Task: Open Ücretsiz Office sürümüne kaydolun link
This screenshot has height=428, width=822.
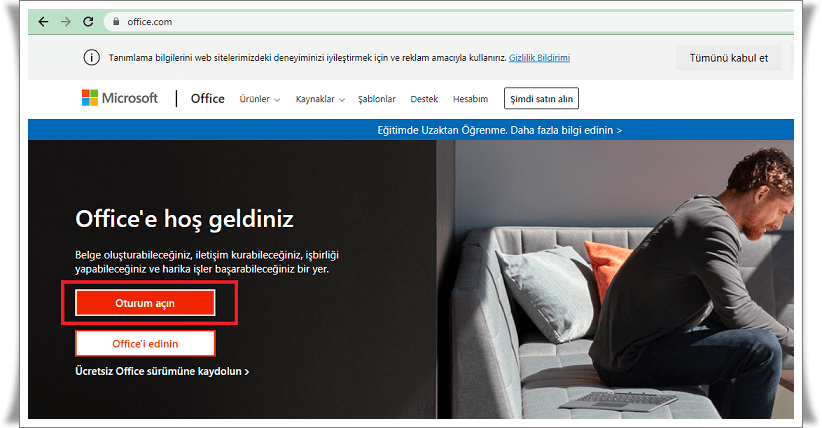Action: (162, 371)
